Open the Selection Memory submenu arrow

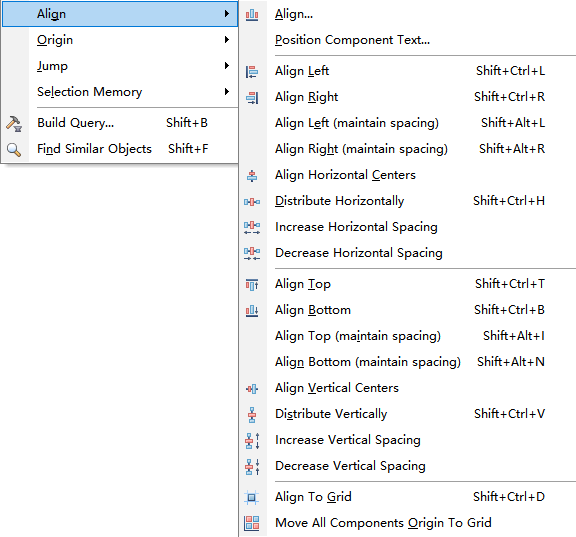click(227, 91)
